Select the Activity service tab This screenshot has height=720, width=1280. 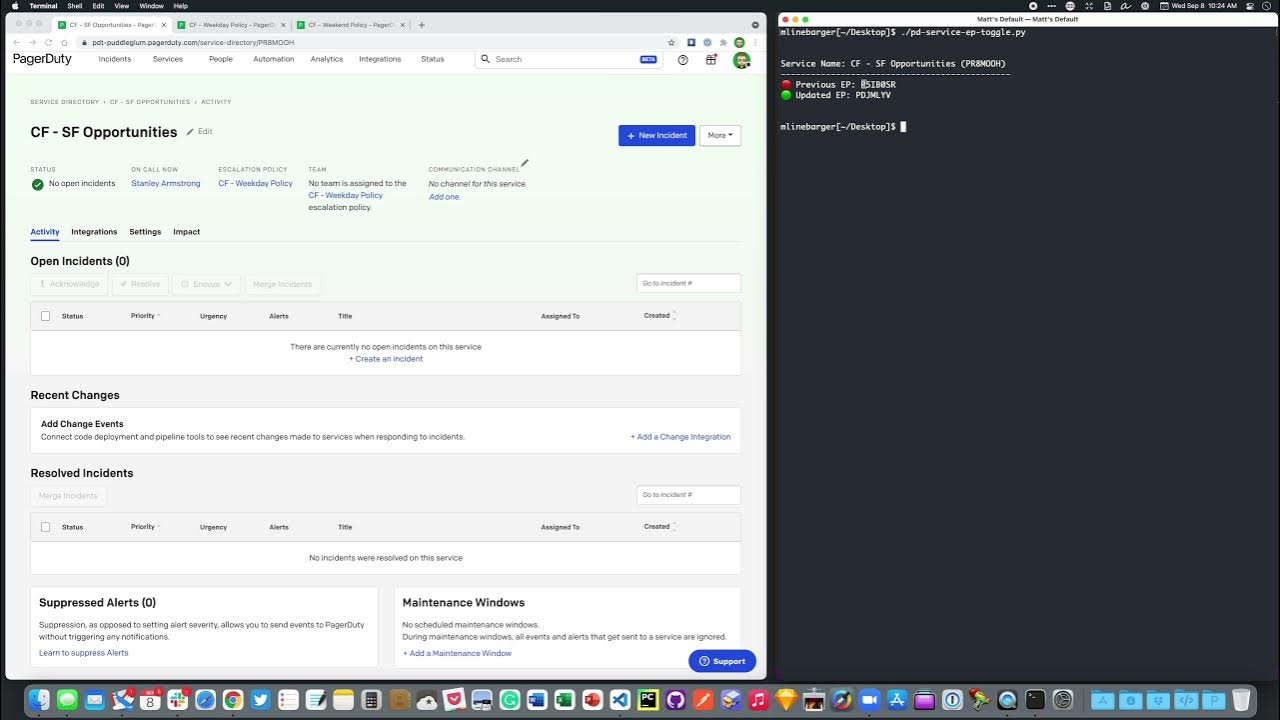45,232
